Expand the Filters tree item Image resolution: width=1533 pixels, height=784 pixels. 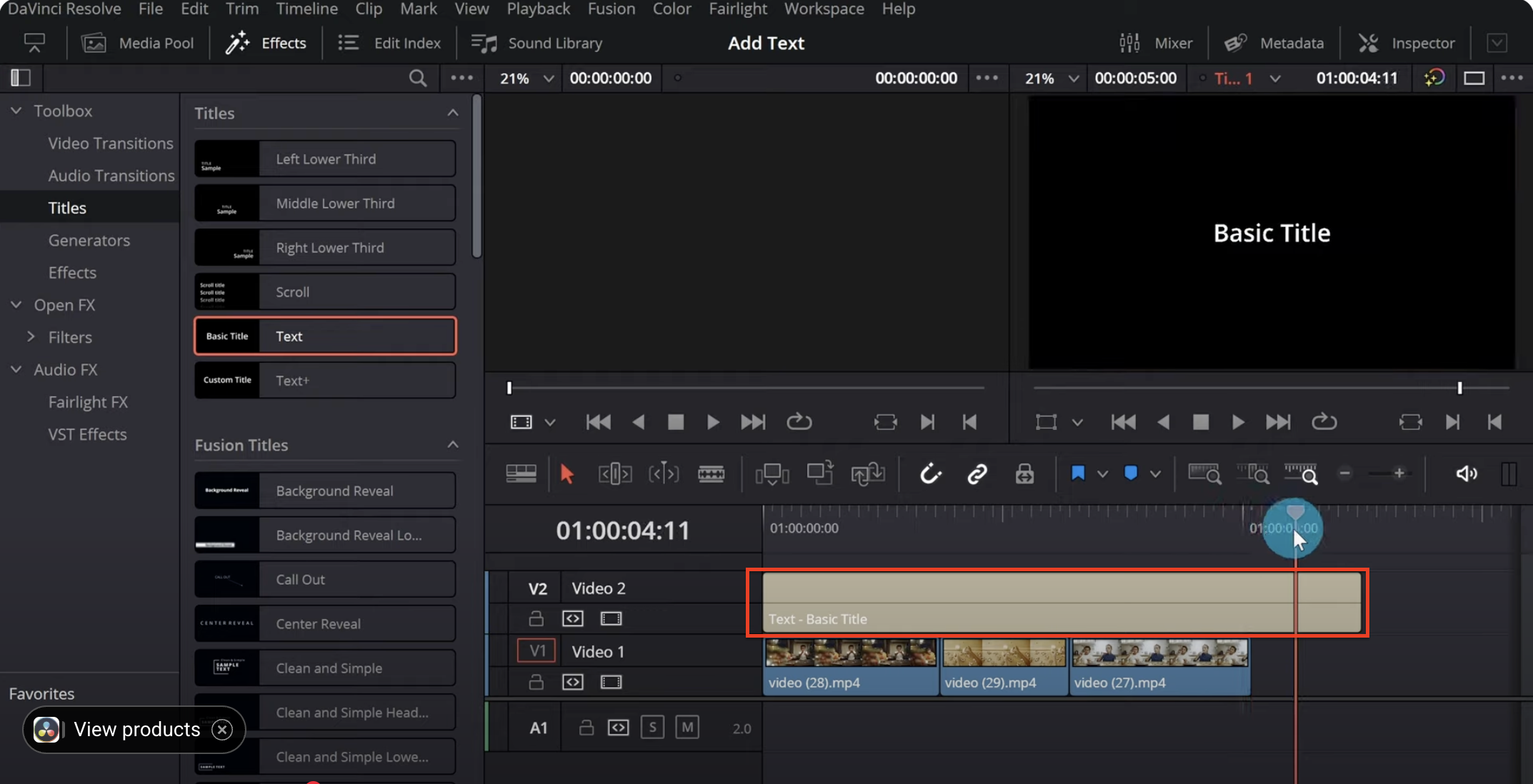pyautogui.click(x=31, y=336)
